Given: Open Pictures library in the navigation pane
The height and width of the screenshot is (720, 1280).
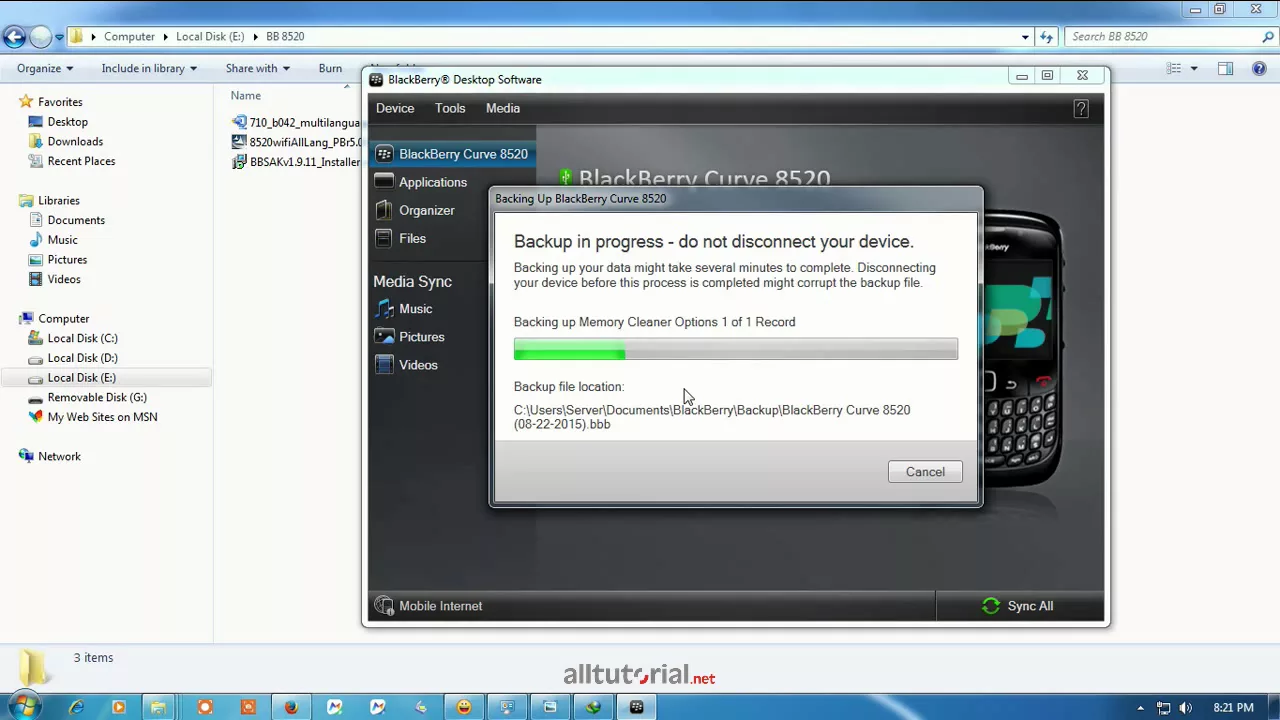Looking at the screenshot, I should (x=67, y=259).
